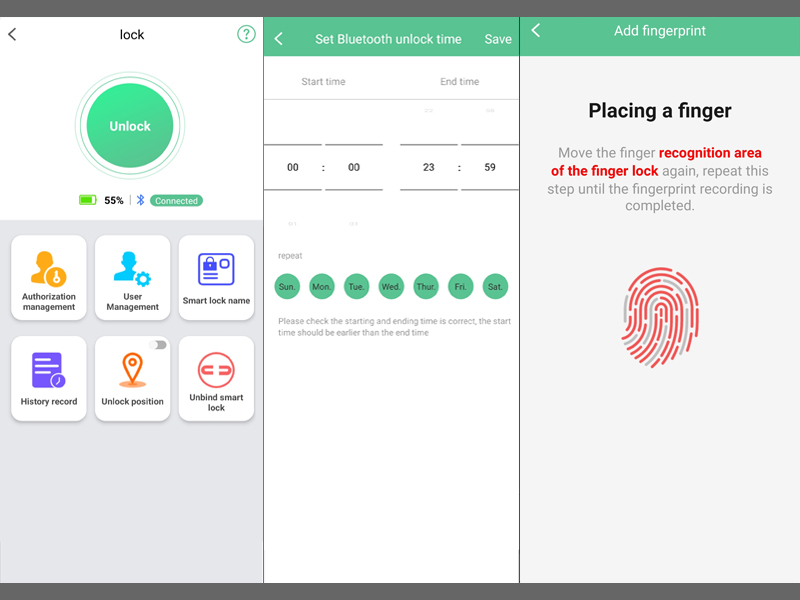Click the 'Add fingerprint' title
The width and height of the screenshot is (800, 600).
click(660, 31)
